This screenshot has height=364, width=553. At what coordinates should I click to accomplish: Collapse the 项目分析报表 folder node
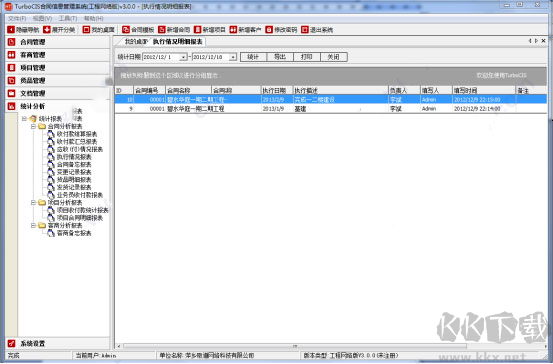33,202
